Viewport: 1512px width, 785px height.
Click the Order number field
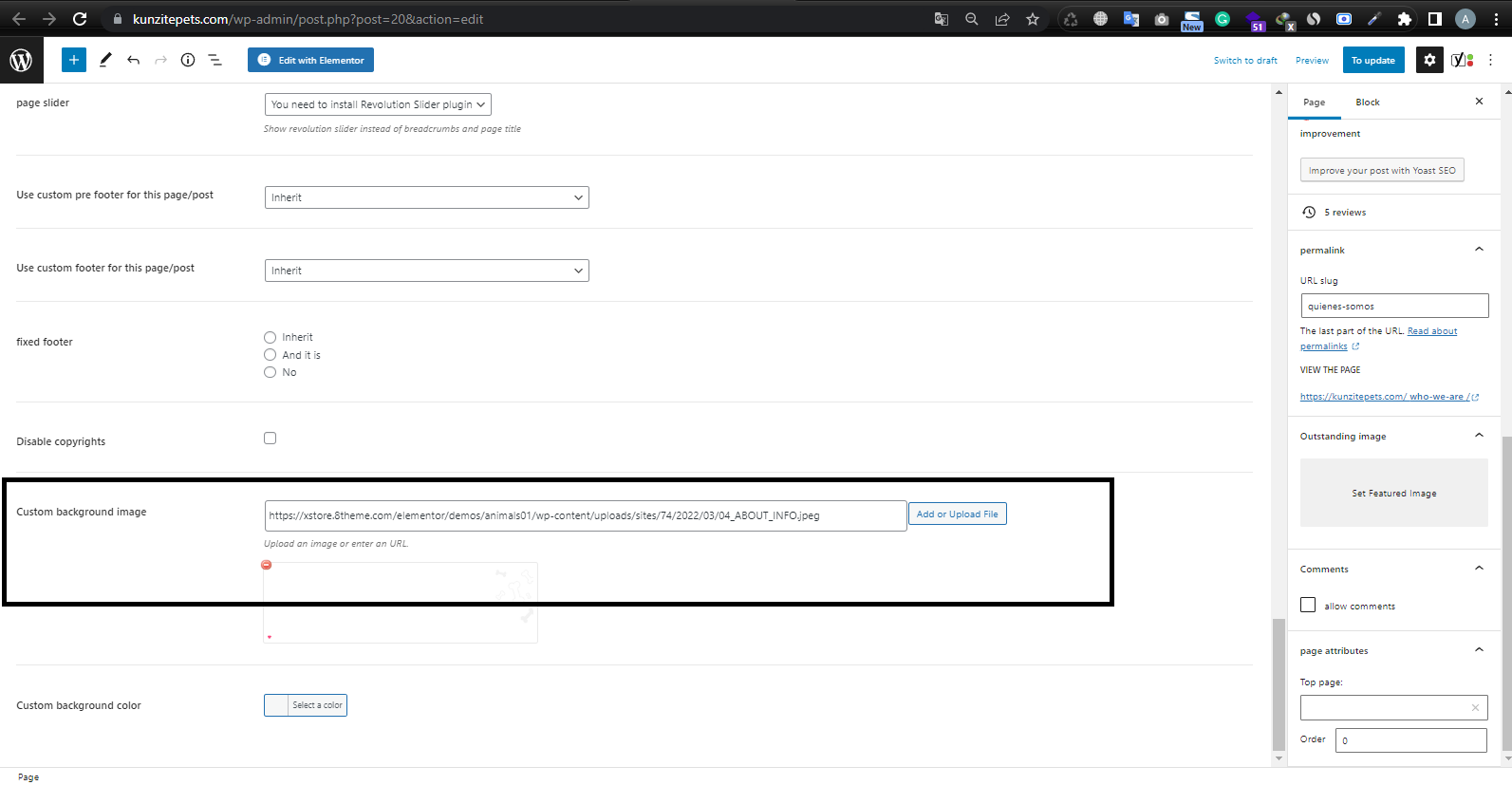(x=1411, y=740)
